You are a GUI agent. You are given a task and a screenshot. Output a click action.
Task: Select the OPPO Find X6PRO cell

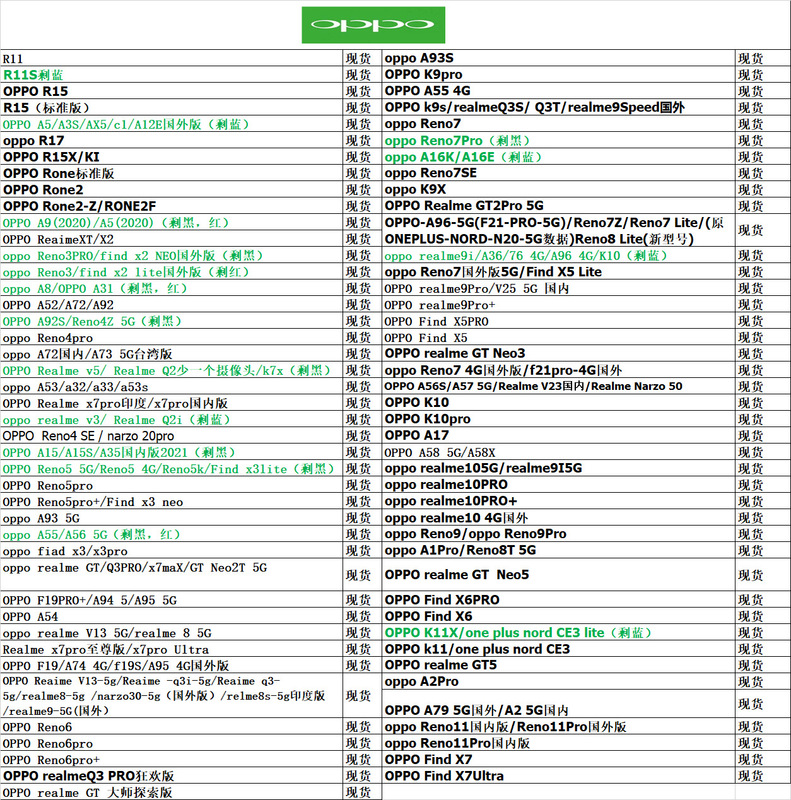click(x=558, y=600)
